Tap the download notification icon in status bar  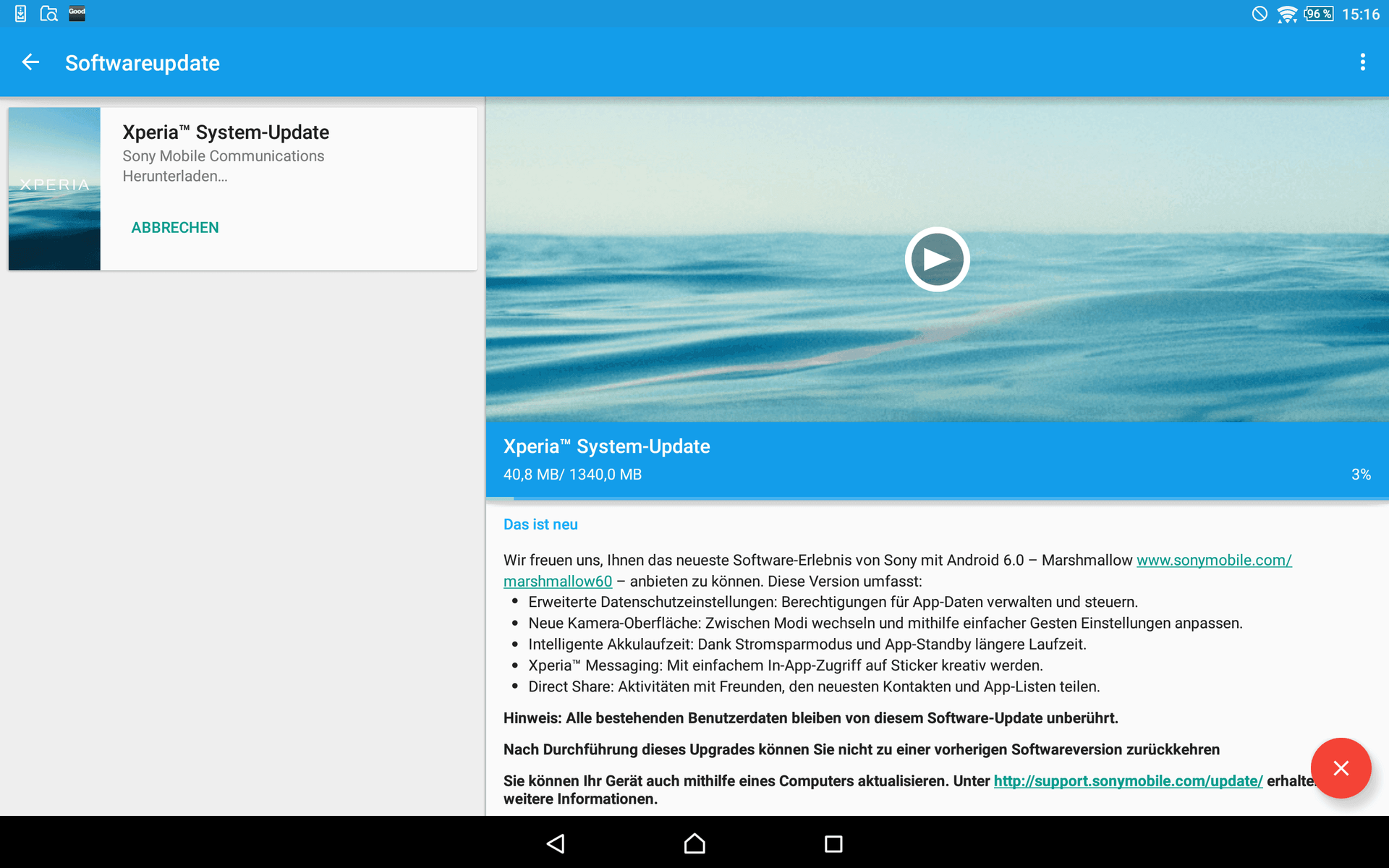(x=20, y=14)
